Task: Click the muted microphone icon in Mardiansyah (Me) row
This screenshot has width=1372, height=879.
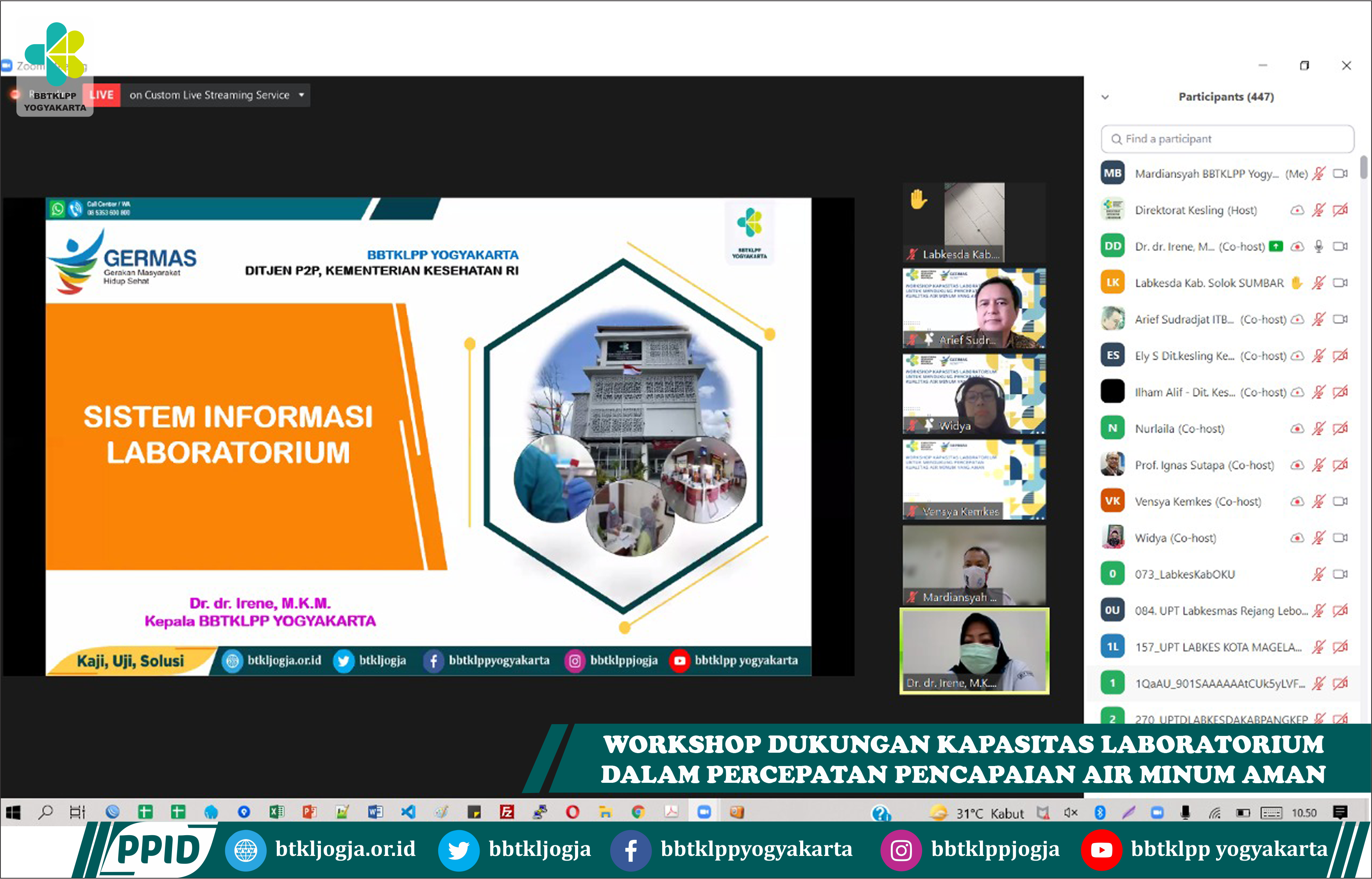Action: coord(1318,174)
